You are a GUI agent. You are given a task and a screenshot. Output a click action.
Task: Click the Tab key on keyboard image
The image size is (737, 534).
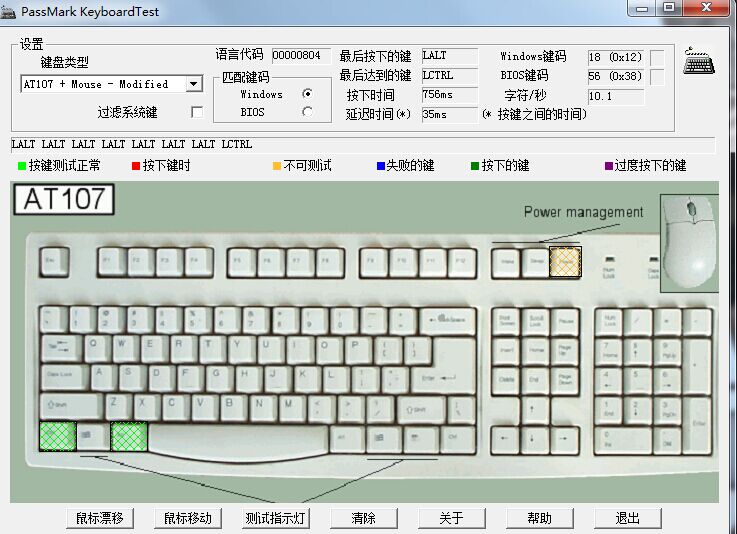pos(62,348)
